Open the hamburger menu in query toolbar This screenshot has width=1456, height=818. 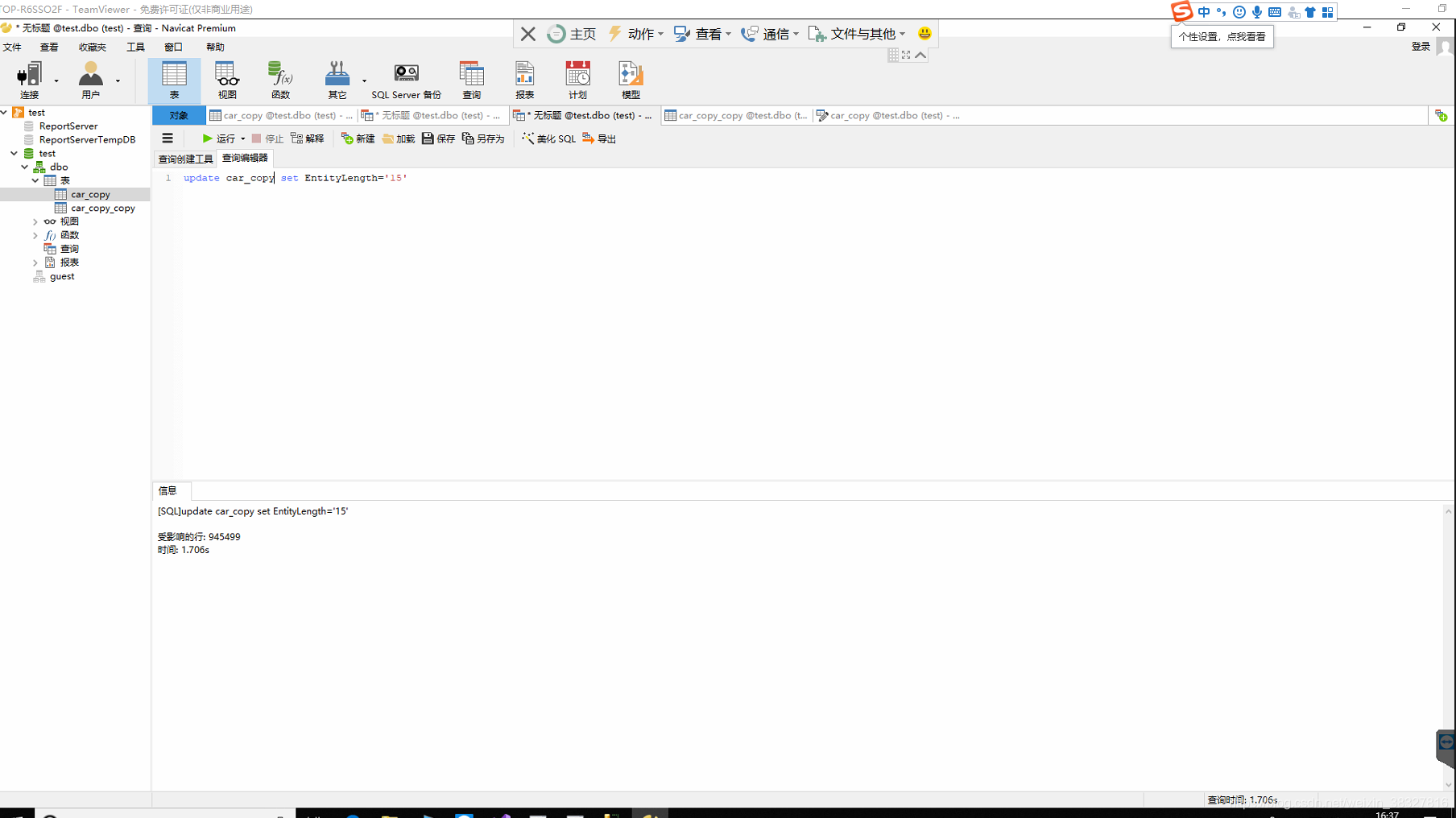168,138
